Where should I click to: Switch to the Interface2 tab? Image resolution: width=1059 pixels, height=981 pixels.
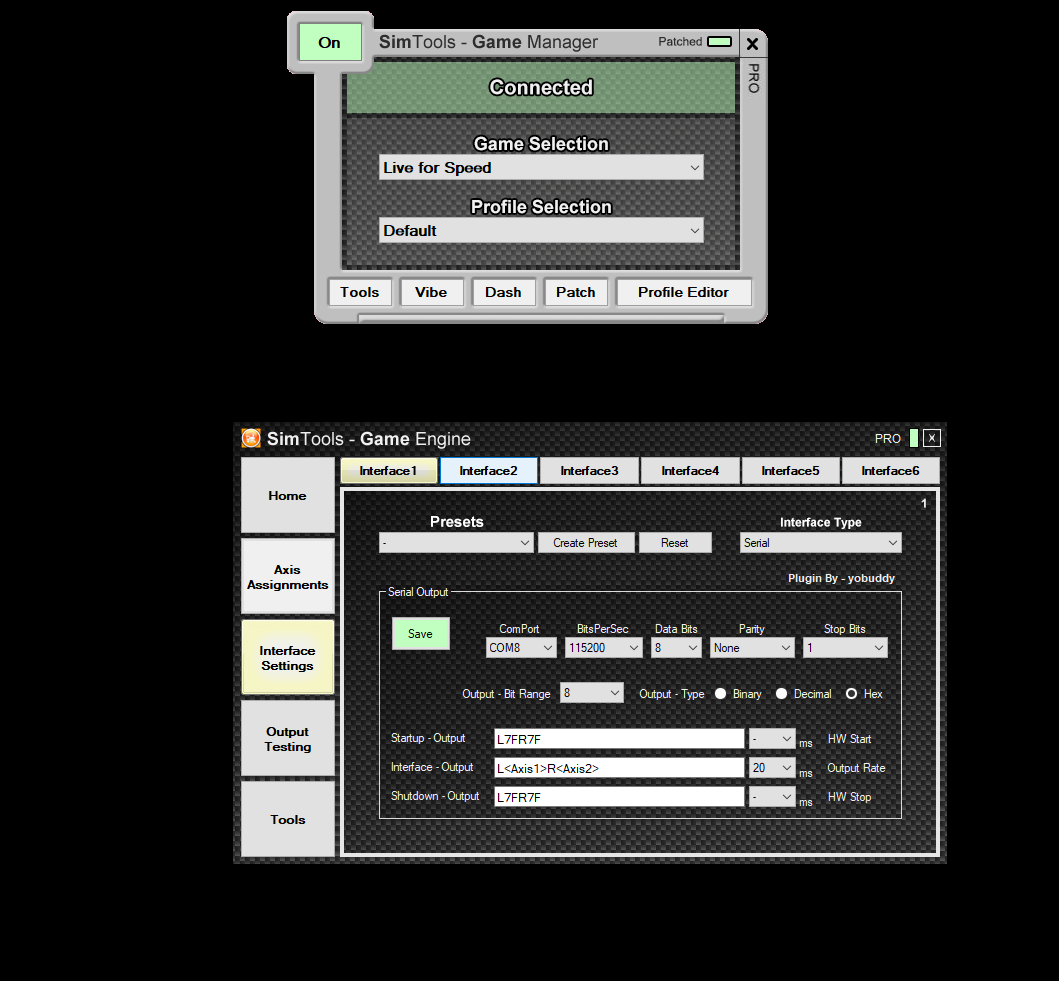(x=488, y=471)
